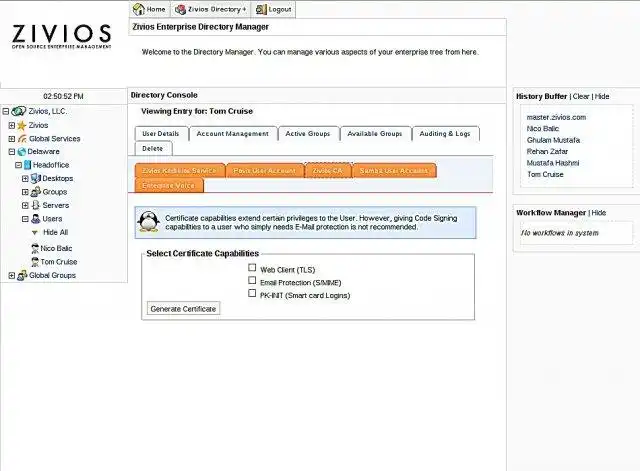Image resolution: width=640 pixels, height=471 pixels.
Task: Expand the Desktops node
Action: pyautogui.click(x=25, y=178)
